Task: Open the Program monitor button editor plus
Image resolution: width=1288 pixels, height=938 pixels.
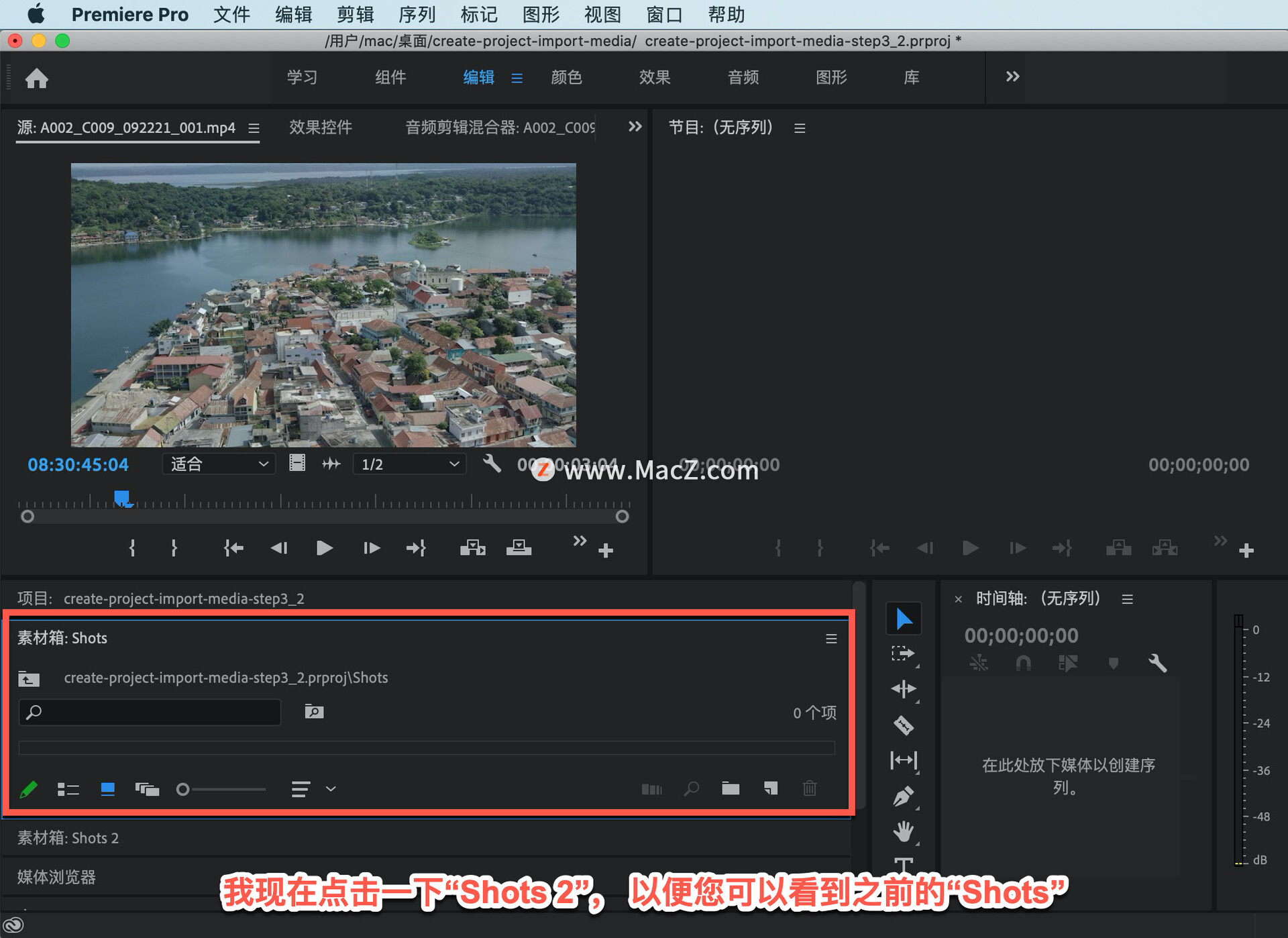Action: (x=1246, y=551)
